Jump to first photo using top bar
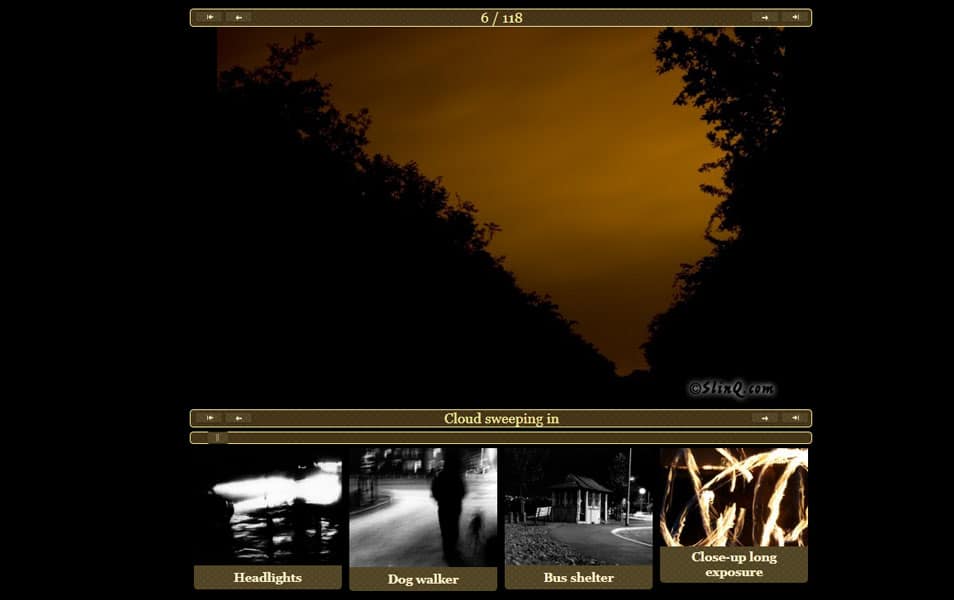The width and height of the screenshot is (954, 600). [209, 17]
